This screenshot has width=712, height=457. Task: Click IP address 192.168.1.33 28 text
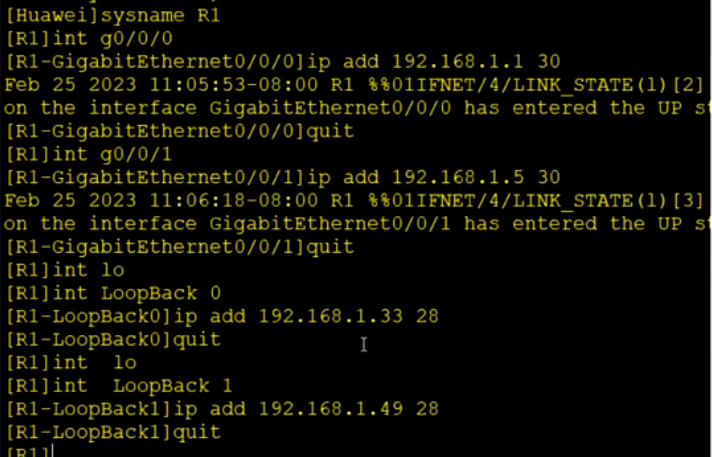[349, 316]
